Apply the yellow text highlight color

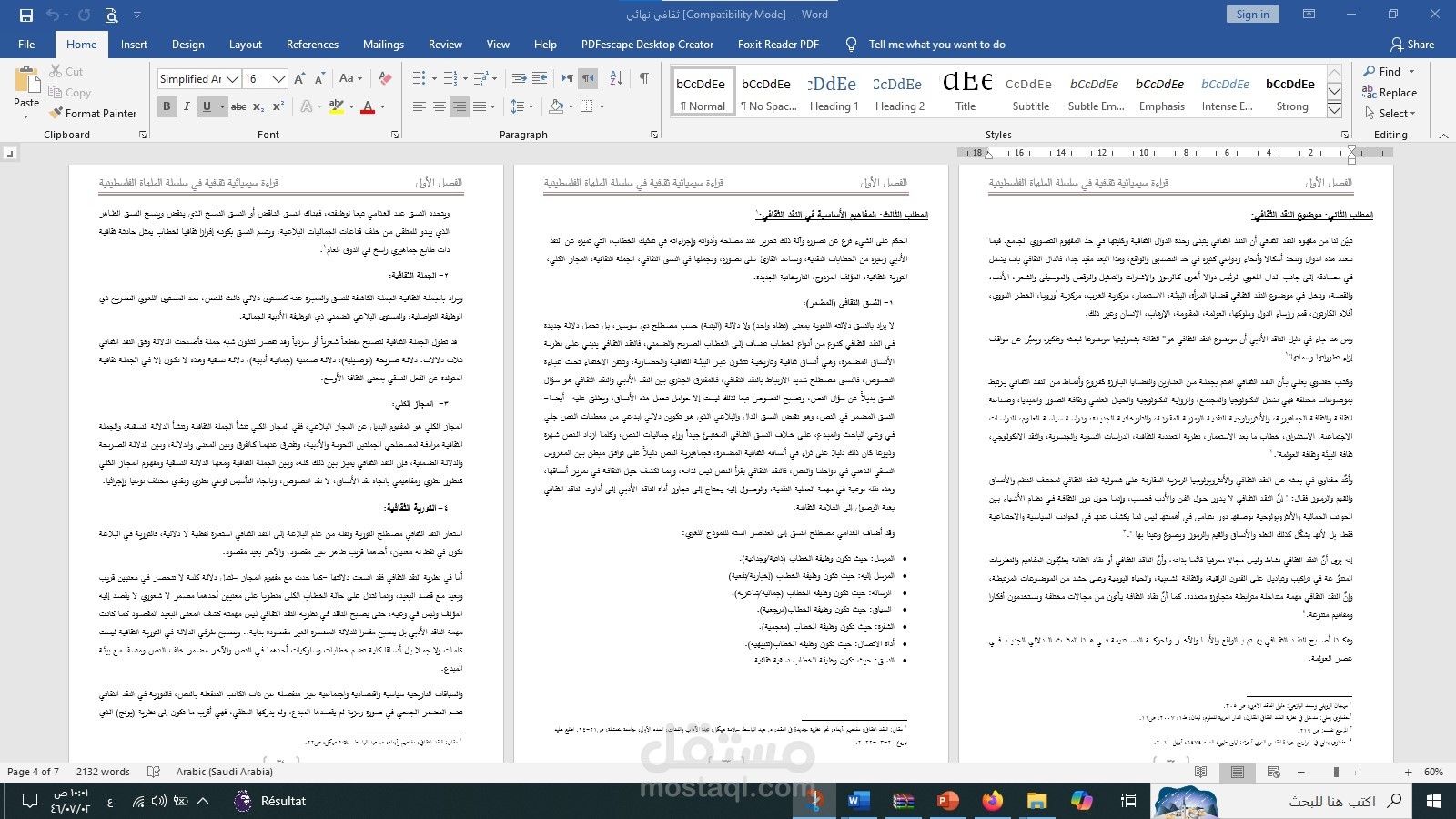tap(335, 106)
